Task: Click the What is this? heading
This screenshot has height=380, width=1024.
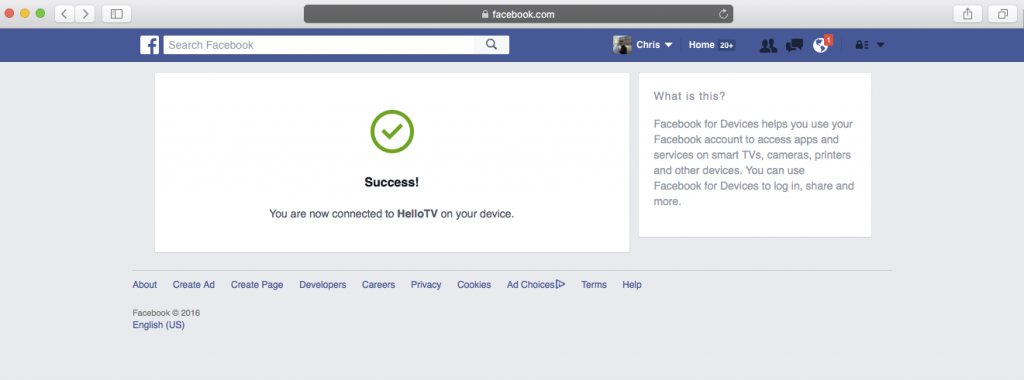Action: click(689, 96)
